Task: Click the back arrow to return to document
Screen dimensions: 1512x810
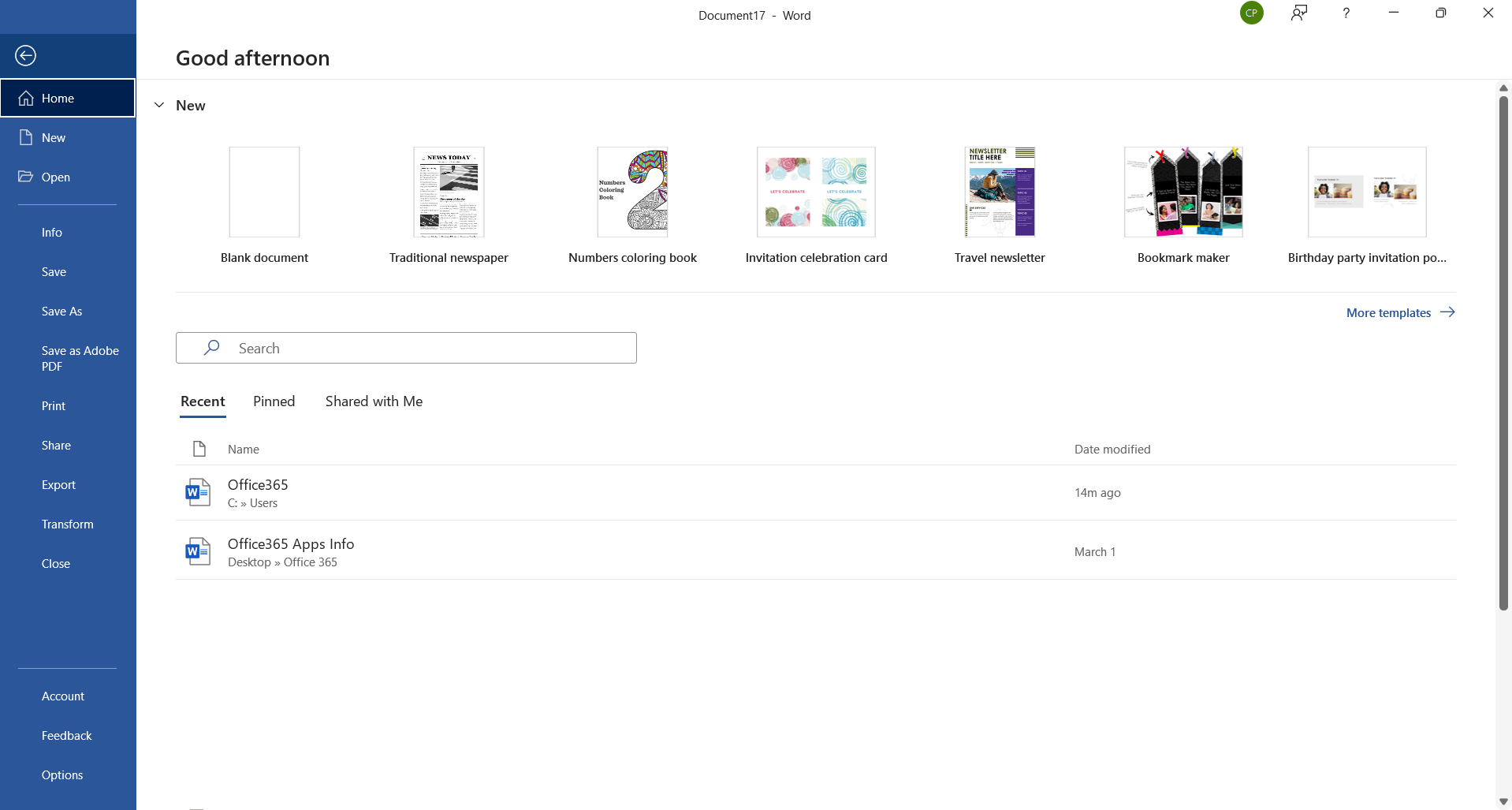Action: pyautogui.click(x=25, y=55)
